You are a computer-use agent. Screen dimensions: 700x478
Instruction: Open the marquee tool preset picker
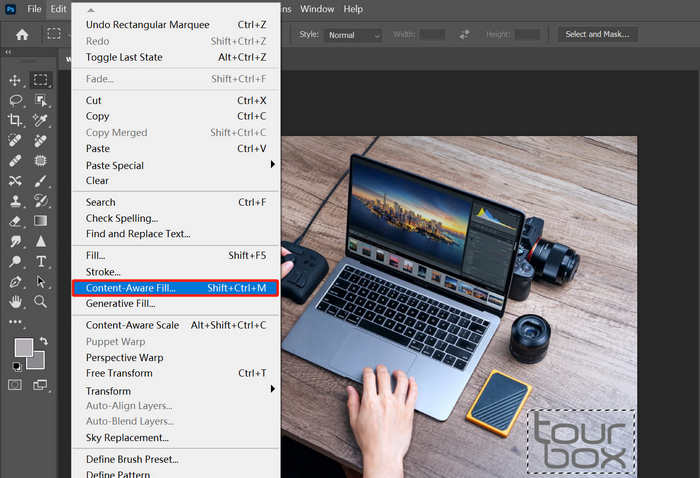54,34
